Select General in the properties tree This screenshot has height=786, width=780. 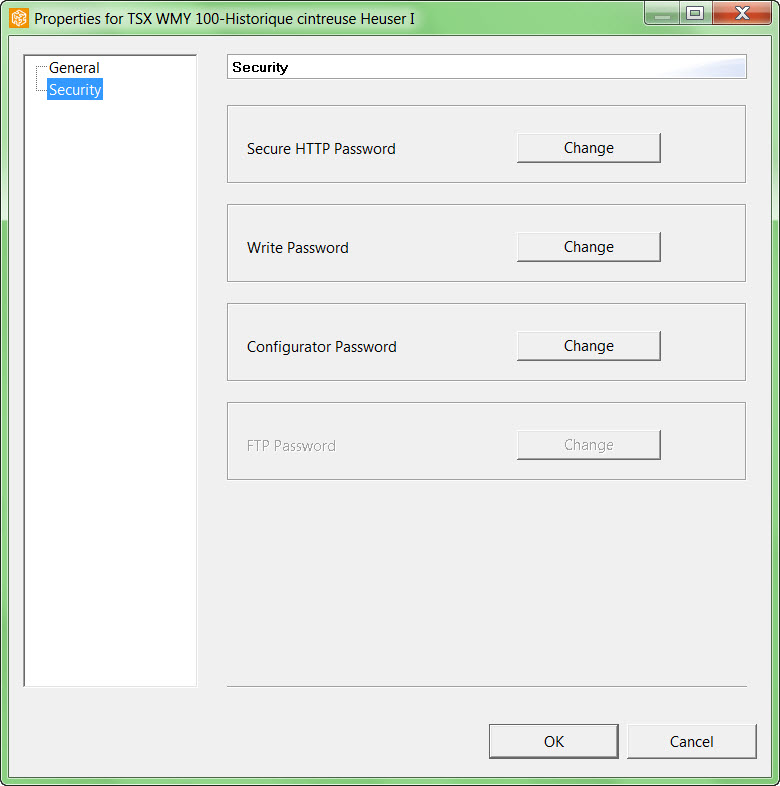point(74,68)
